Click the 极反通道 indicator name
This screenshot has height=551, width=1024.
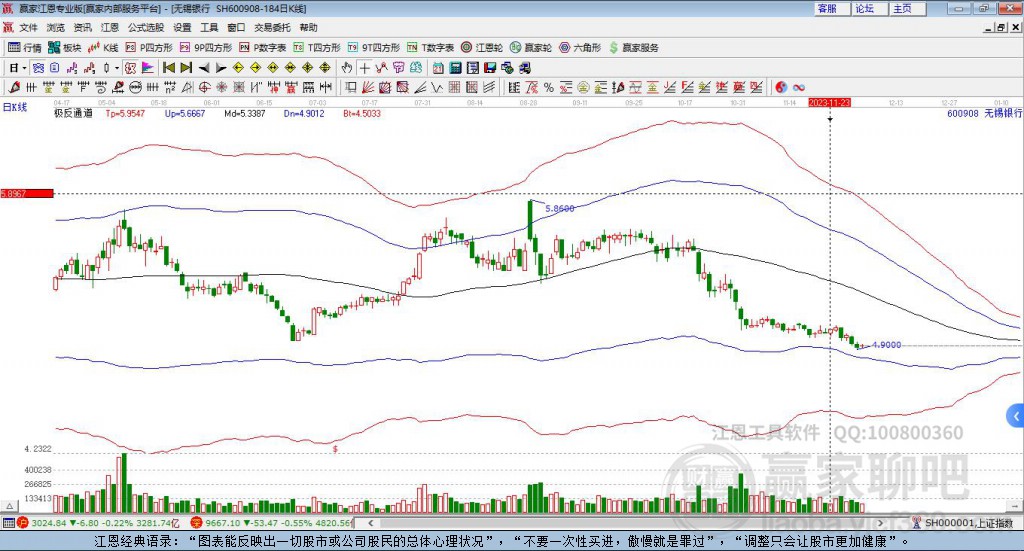[x=73, y=114]
